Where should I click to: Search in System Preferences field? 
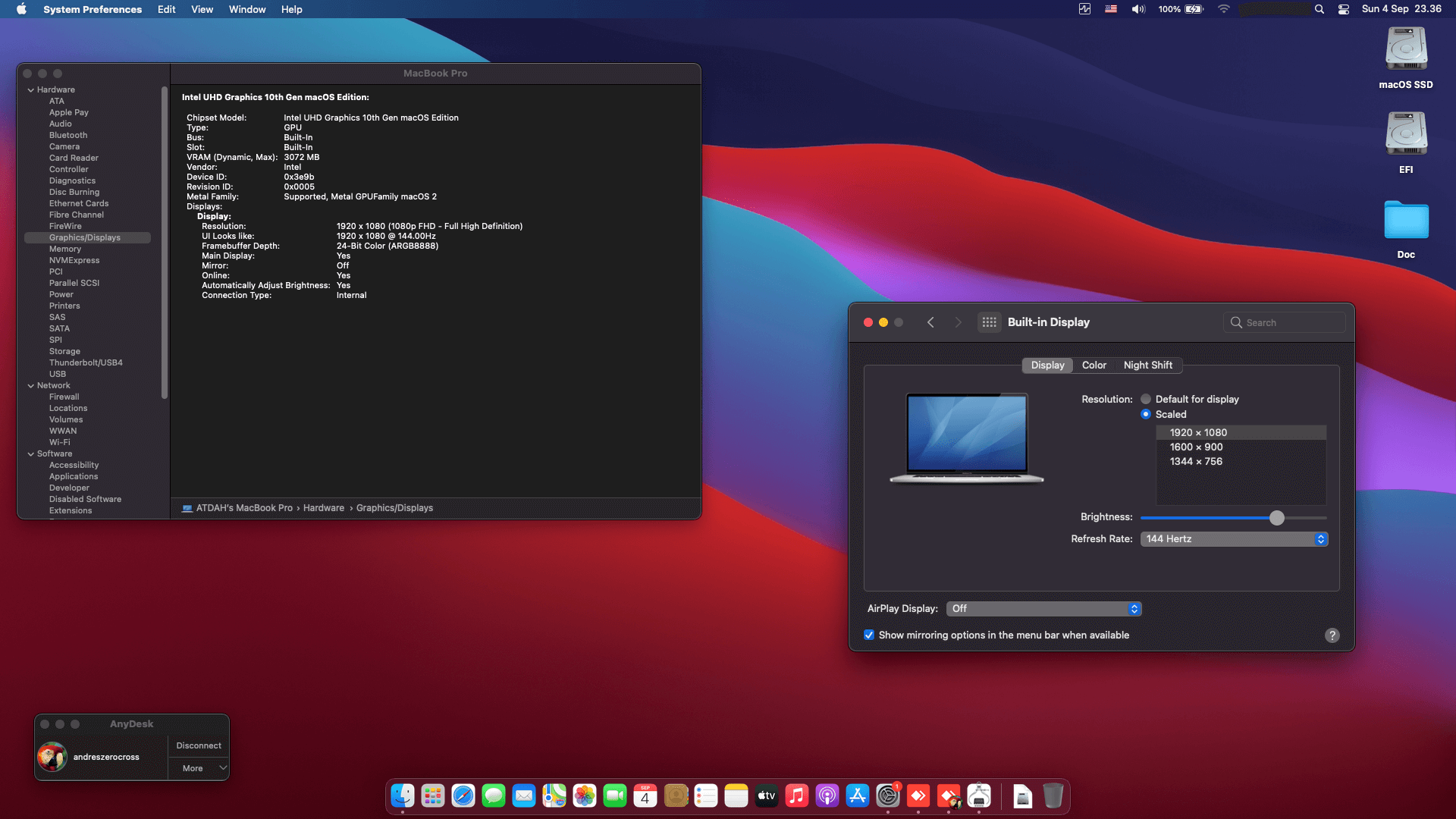tap(1285, 322)
